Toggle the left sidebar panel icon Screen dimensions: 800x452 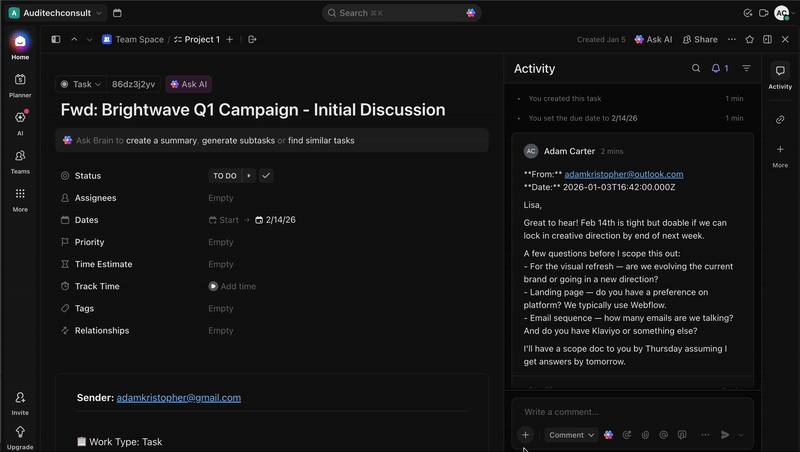click(56, 39)
